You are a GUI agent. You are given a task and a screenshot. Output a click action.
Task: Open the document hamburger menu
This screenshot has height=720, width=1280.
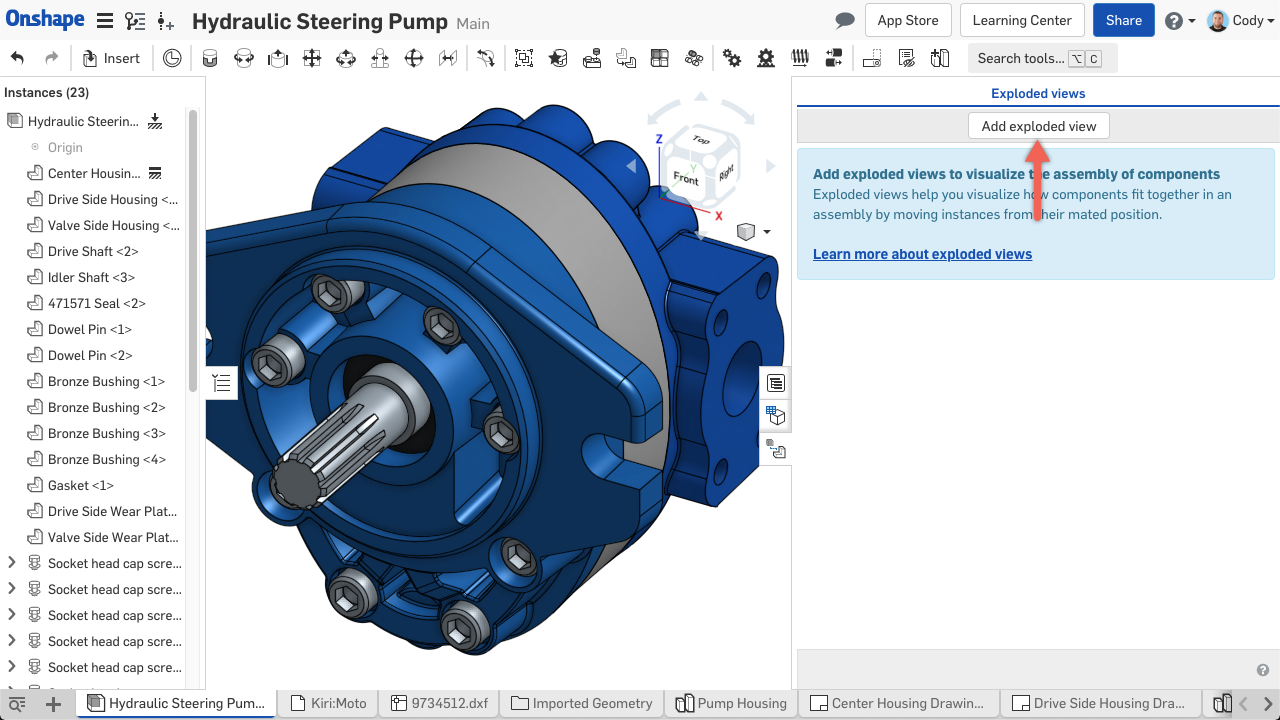[104, 21]
